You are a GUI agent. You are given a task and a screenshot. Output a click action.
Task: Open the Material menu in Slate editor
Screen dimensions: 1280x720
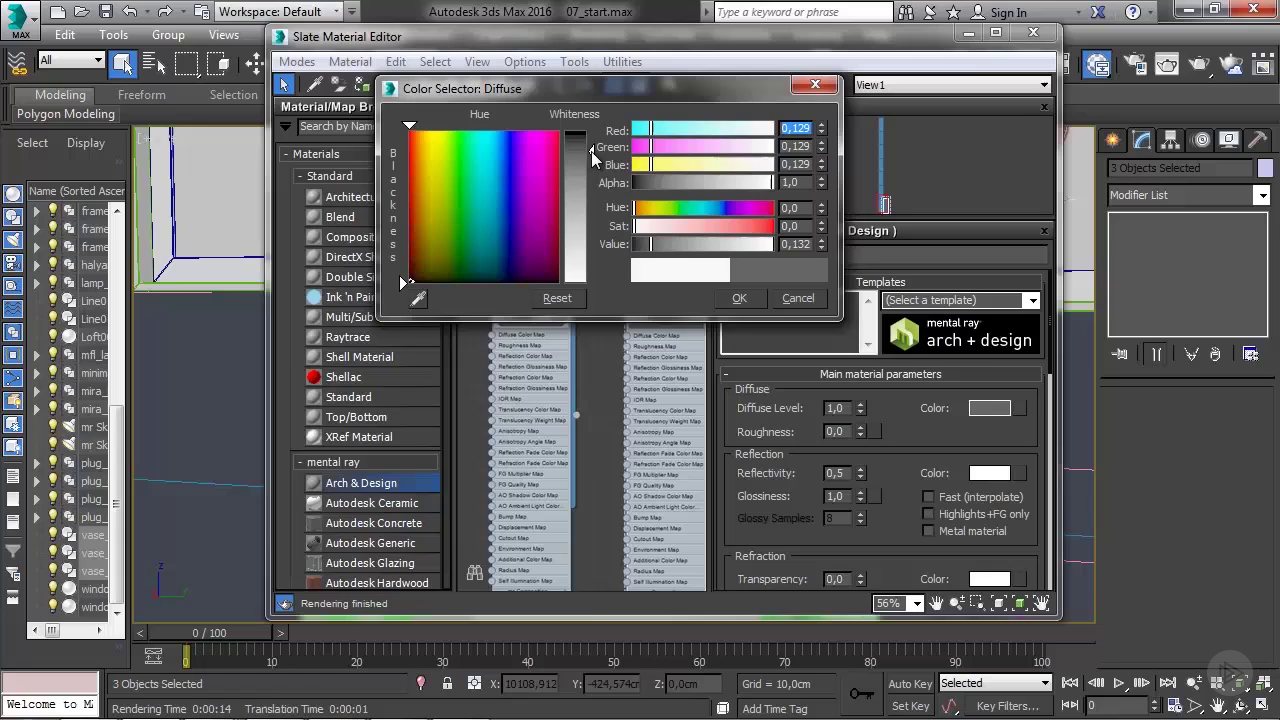(350, 62)
